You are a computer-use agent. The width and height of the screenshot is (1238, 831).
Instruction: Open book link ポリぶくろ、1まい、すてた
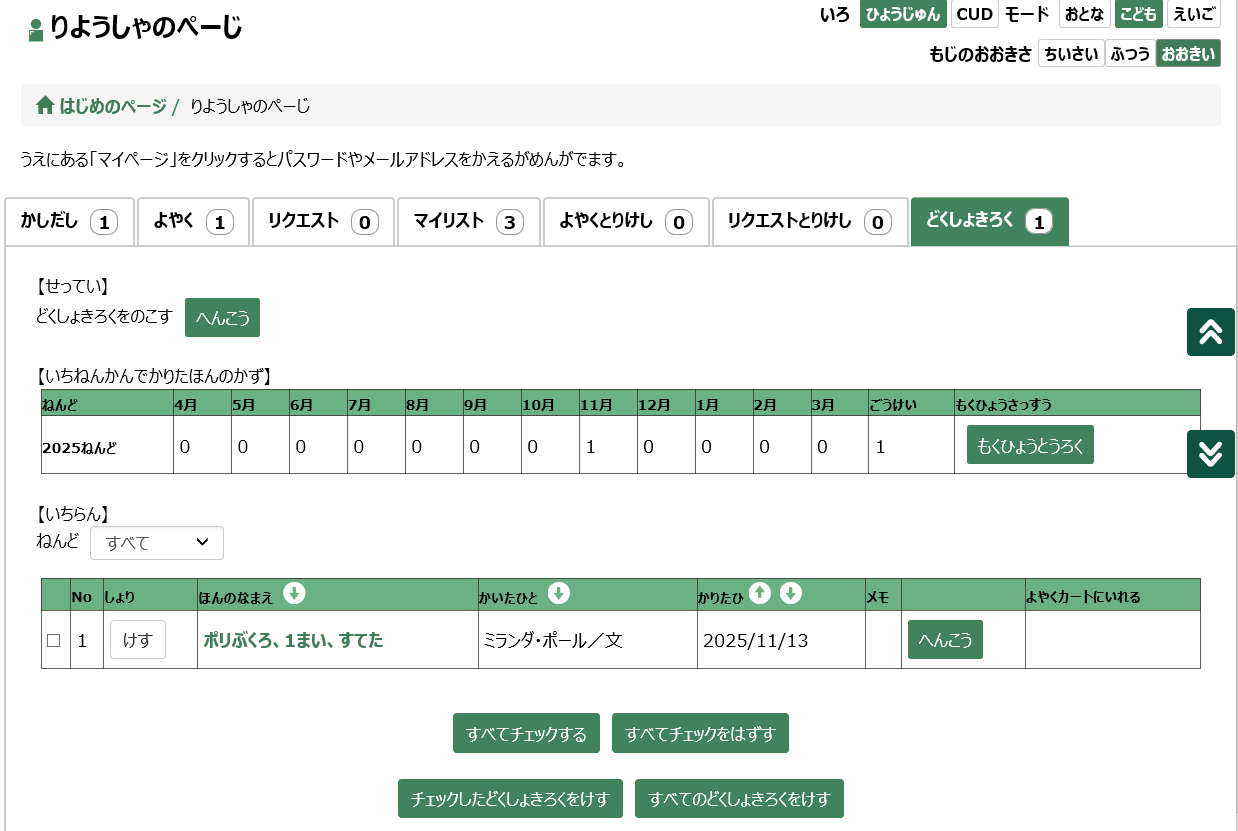[293, 640]
